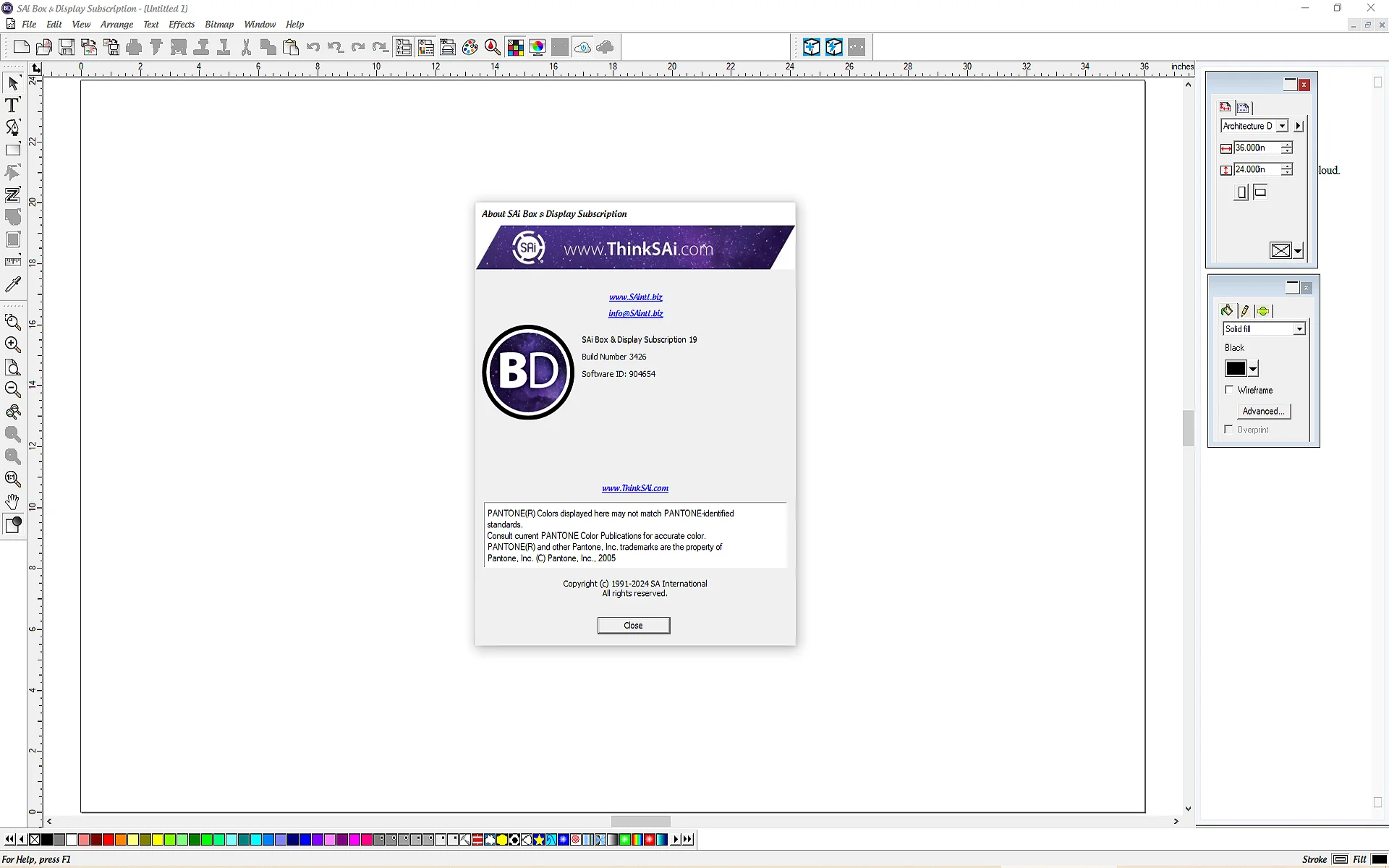Click the color mixer monitor icon
This screenshot has width=1389, height=868.
538,48
